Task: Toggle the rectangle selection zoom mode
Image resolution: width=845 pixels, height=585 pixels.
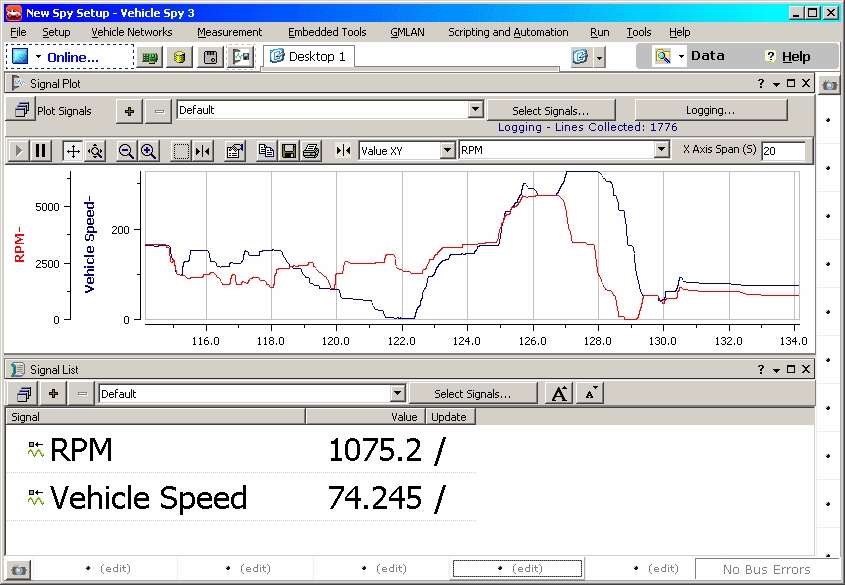Action: tap(181, 151)
